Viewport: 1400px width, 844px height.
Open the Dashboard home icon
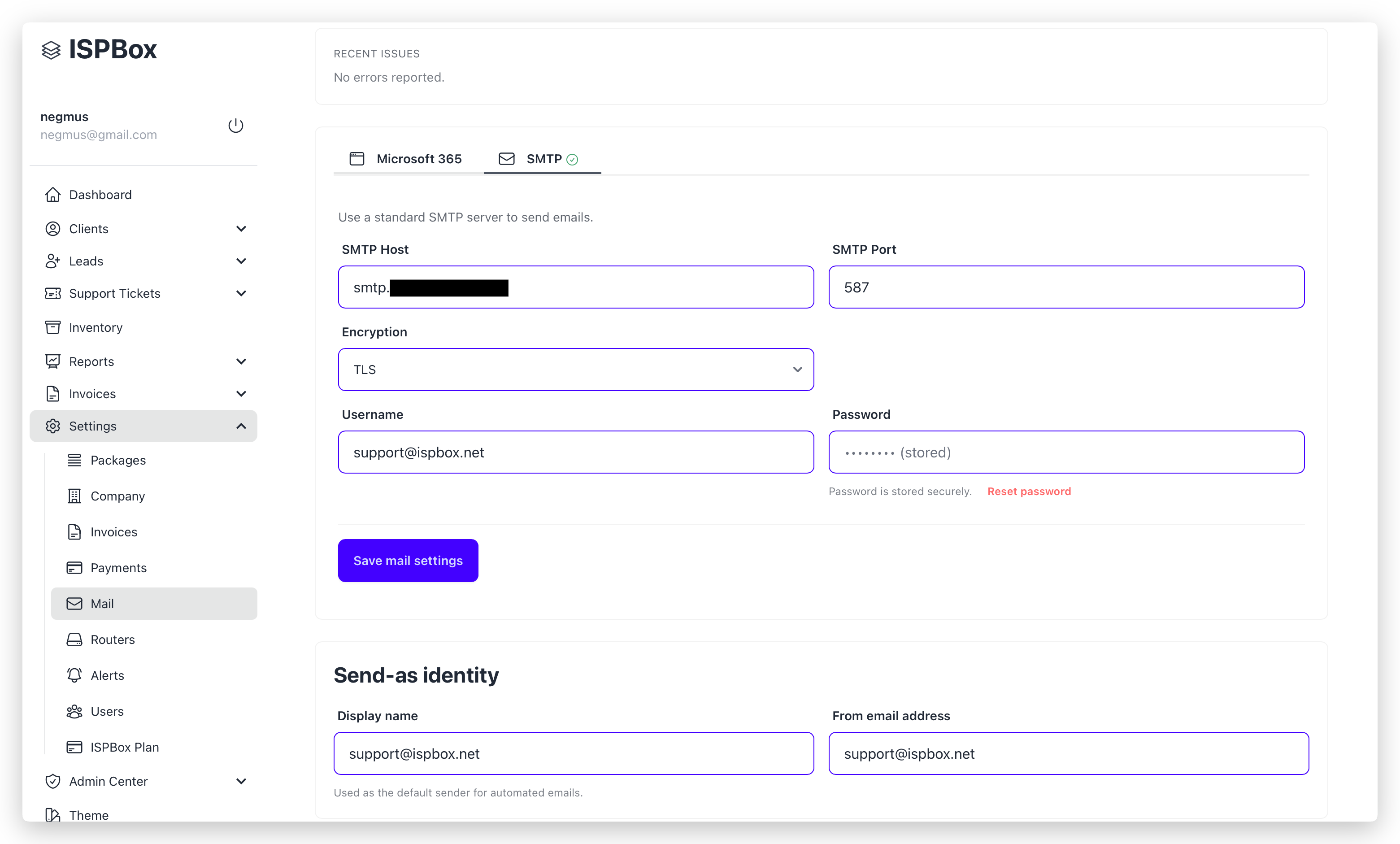(53, 194)
